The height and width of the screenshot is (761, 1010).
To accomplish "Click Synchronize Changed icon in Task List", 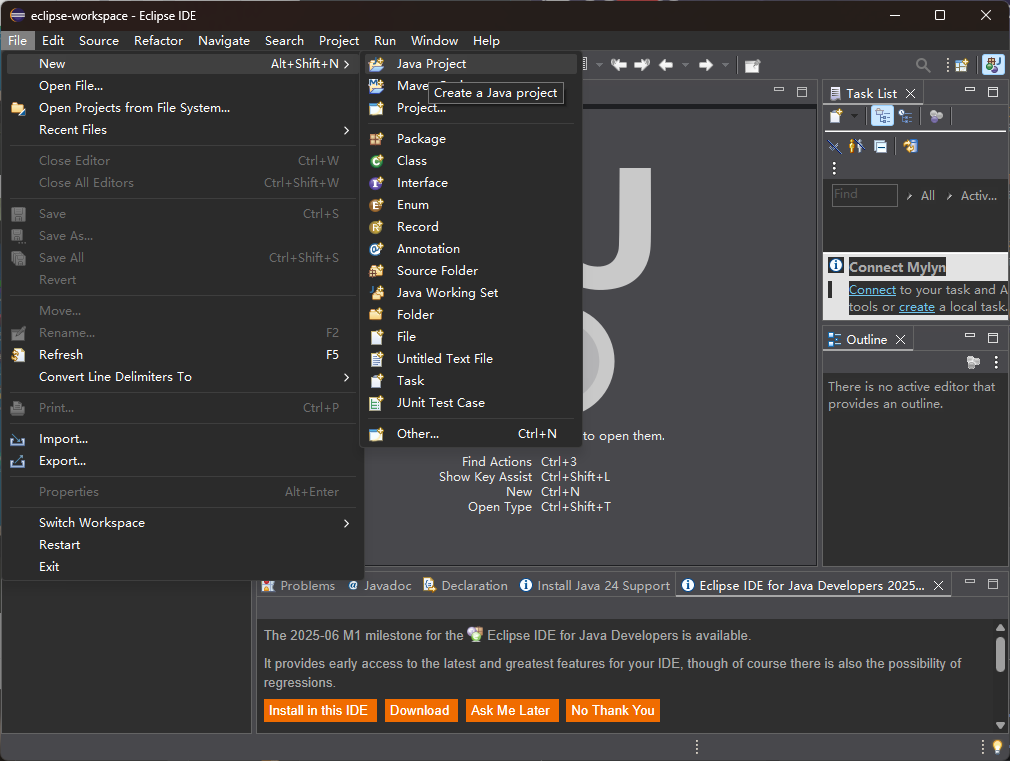I will [x=910, y=146].
